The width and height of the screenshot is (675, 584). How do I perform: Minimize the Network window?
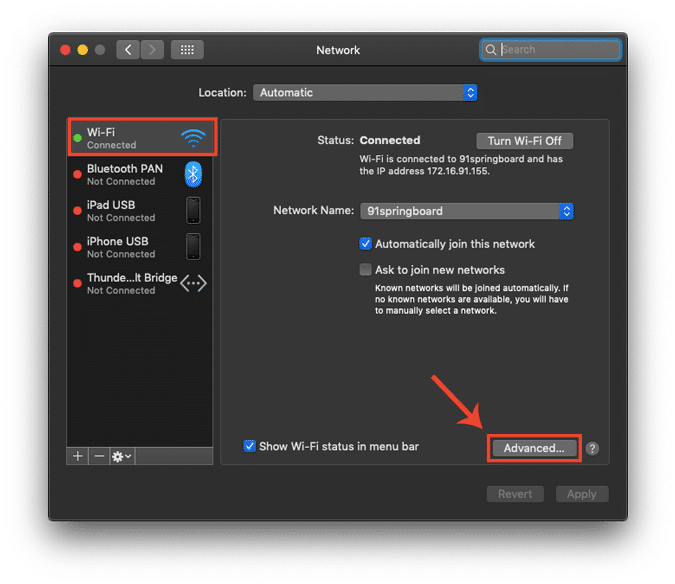click(x=83, y=50)
